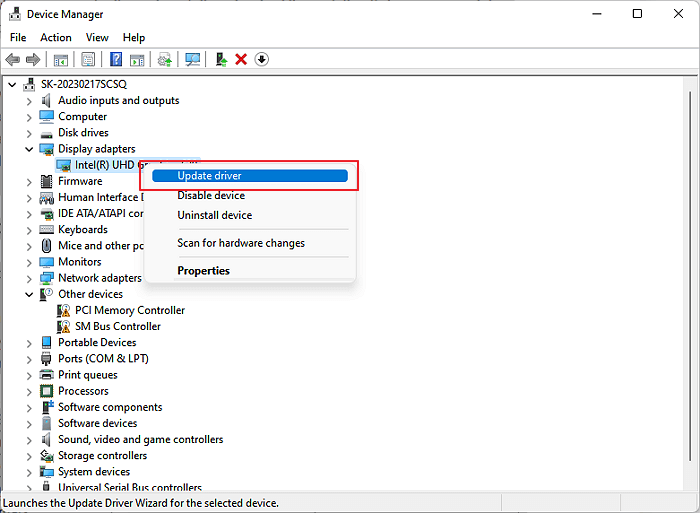Expand Audio inputs and outputs
This screenshot has width=700, height=513.
pos(29,101)
